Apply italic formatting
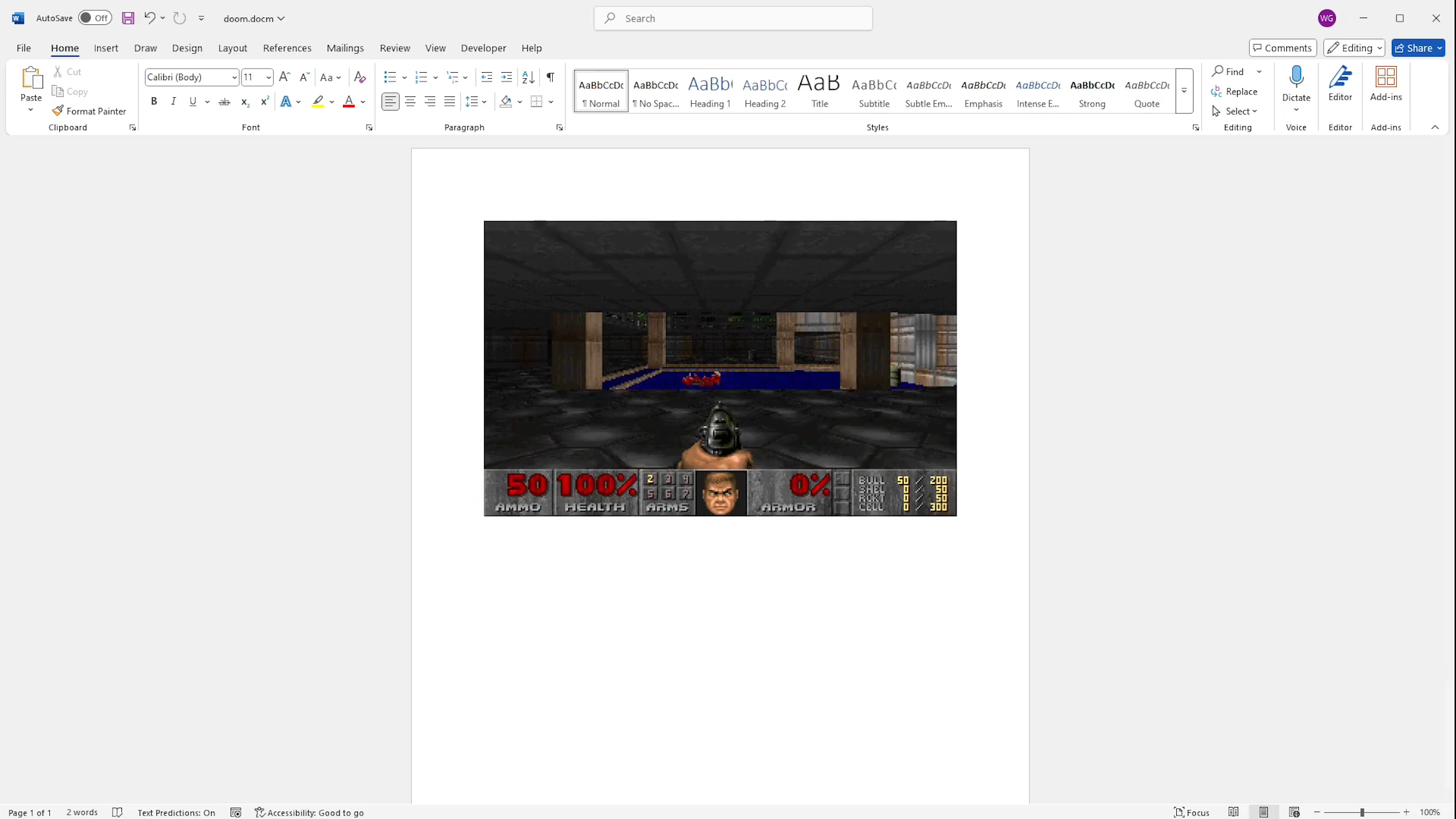The height and width of the screenshot is (819, 1456). pyautogui.click(x=173, y=101)
